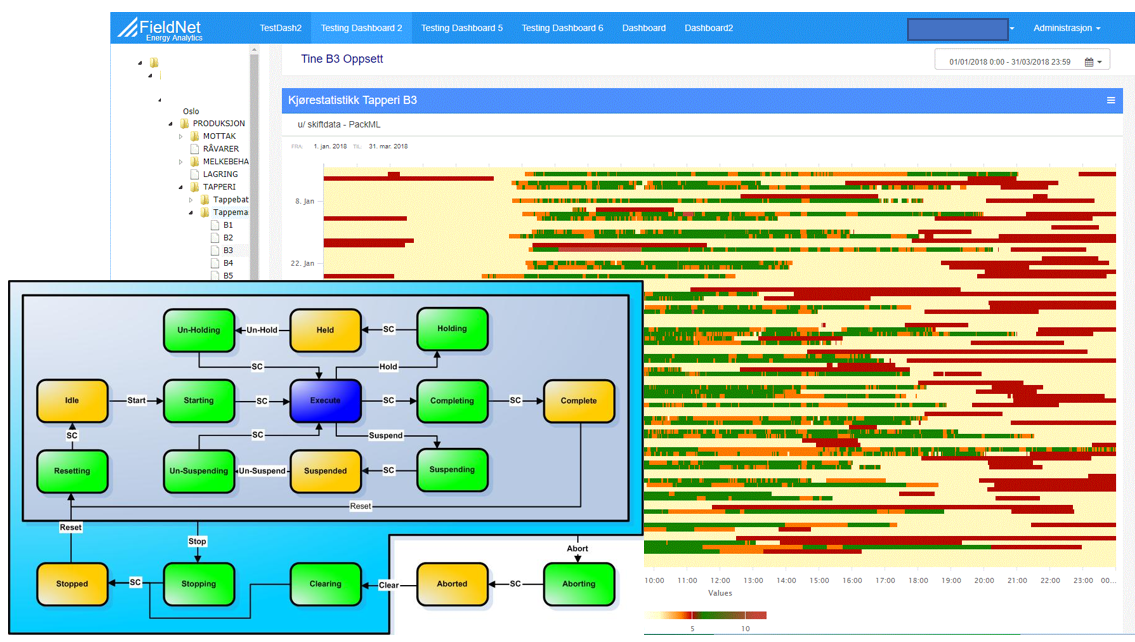Collapse the TAPPERI tree node
This screenshot has width=1135, height=642.
[x=181, y=187]
